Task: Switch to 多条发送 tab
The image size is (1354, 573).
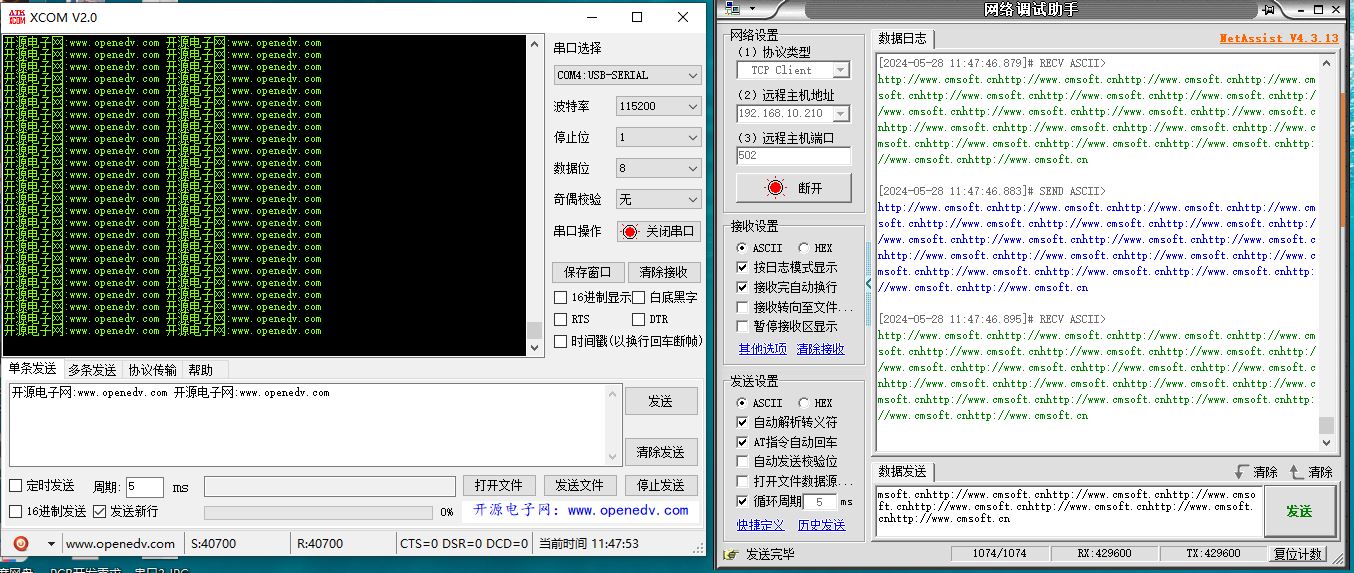Action: (93, 370)
